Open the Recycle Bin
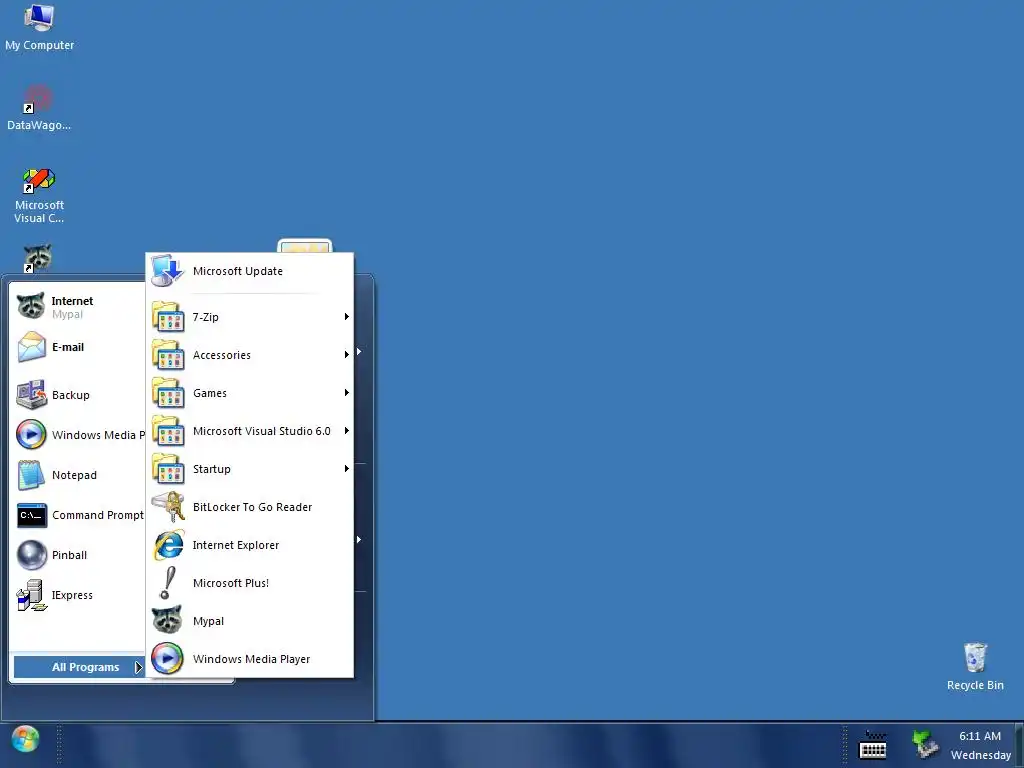Image resolution: width=1024 pixels, height=768 pixels. (975, 666)
